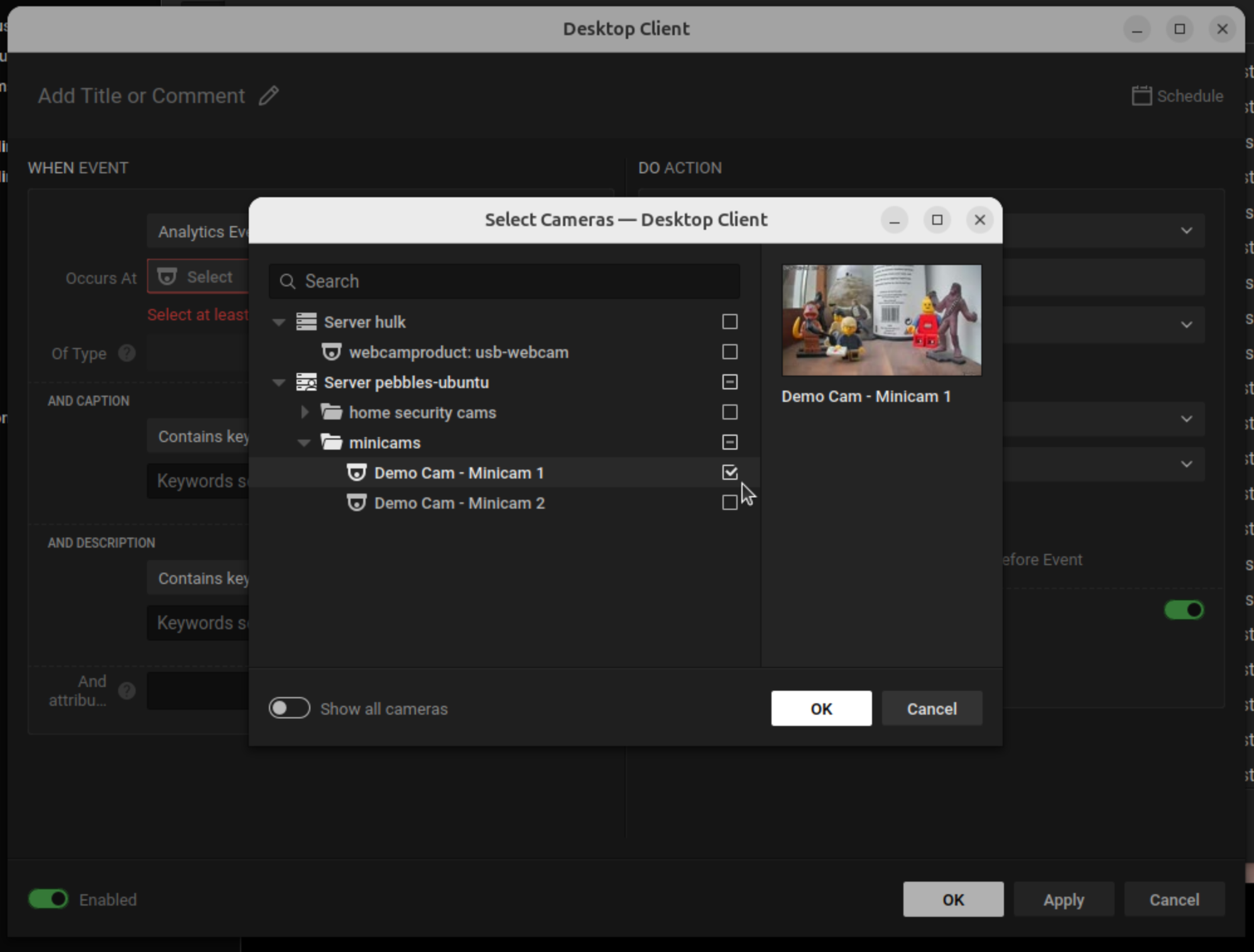Click the minicams folder icon
The image size is (1254, 952).
[x=331, y=442]
